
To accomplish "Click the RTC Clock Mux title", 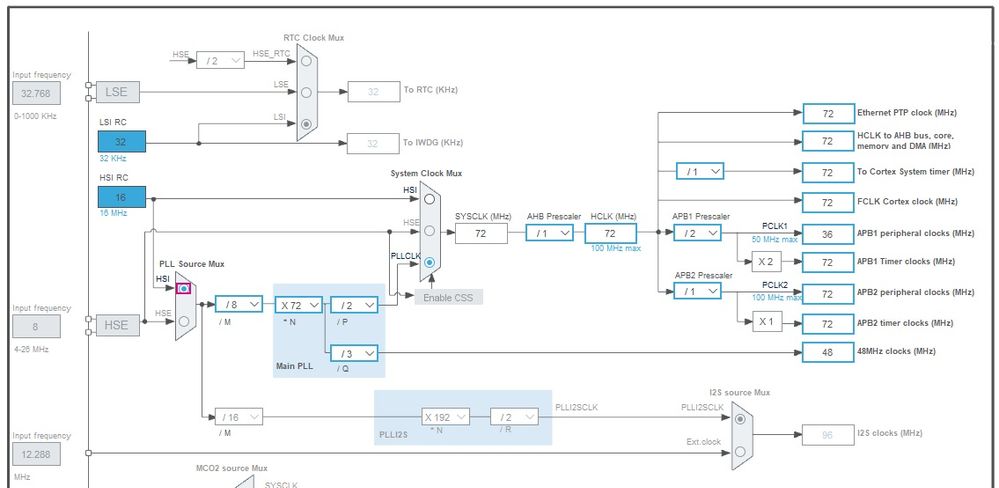I will click(314, 38).
